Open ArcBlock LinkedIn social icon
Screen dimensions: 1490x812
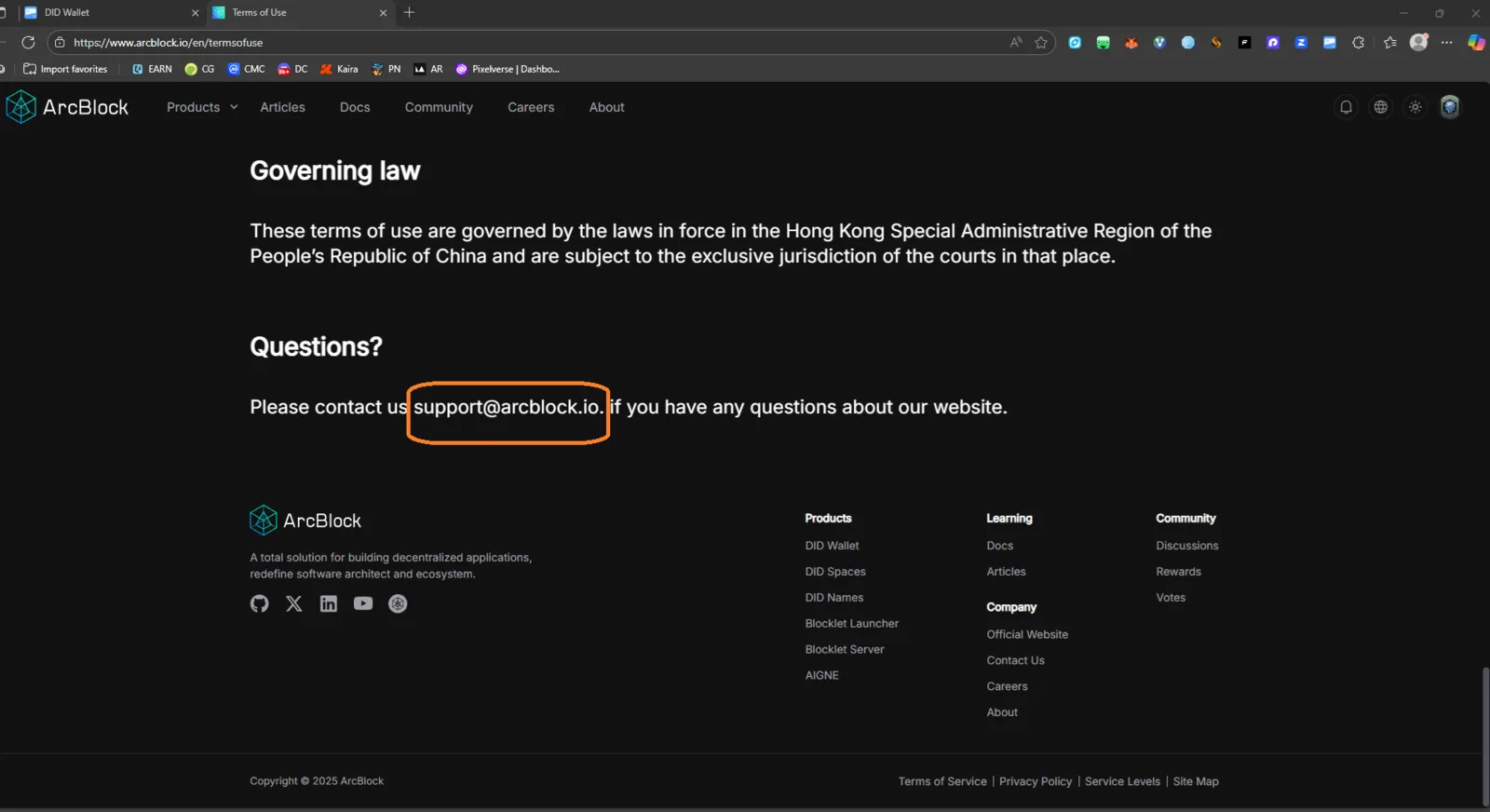[329, 603]
